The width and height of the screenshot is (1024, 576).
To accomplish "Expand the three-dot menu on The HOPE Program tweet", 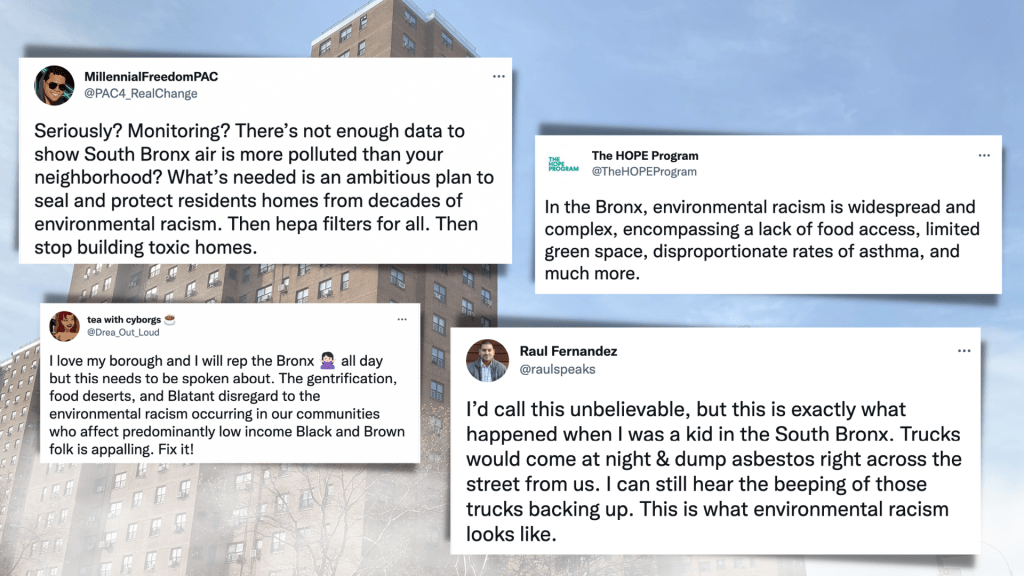I will [x=984, y=156].
